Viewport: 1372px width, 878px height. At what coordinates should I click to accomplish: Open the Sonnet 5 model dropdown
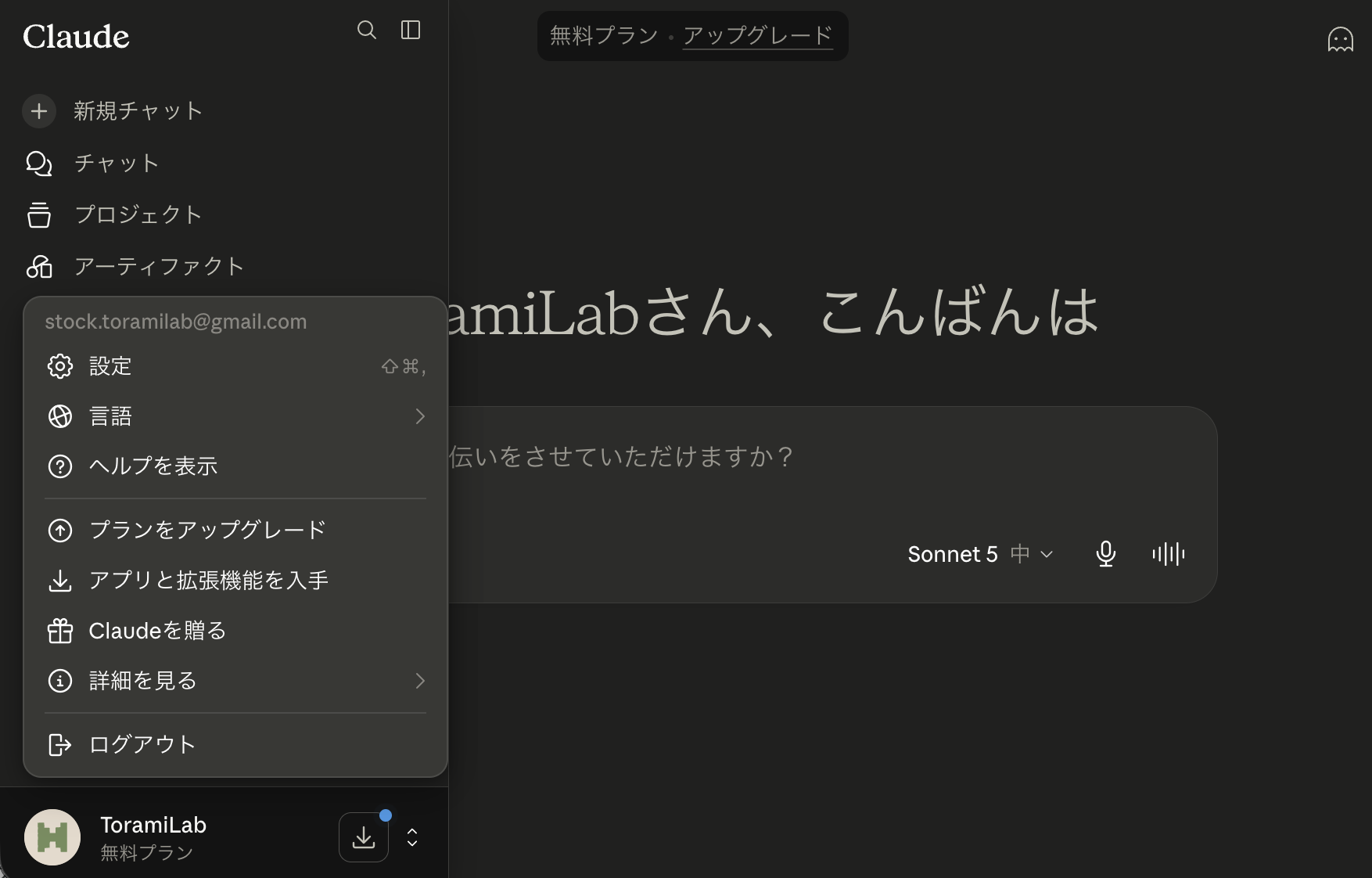(x=980, y=554)
